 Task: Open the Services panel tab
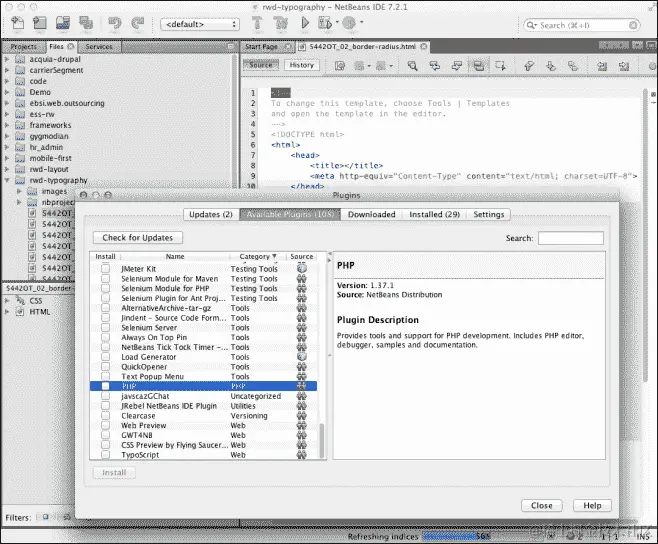point(99,47)
